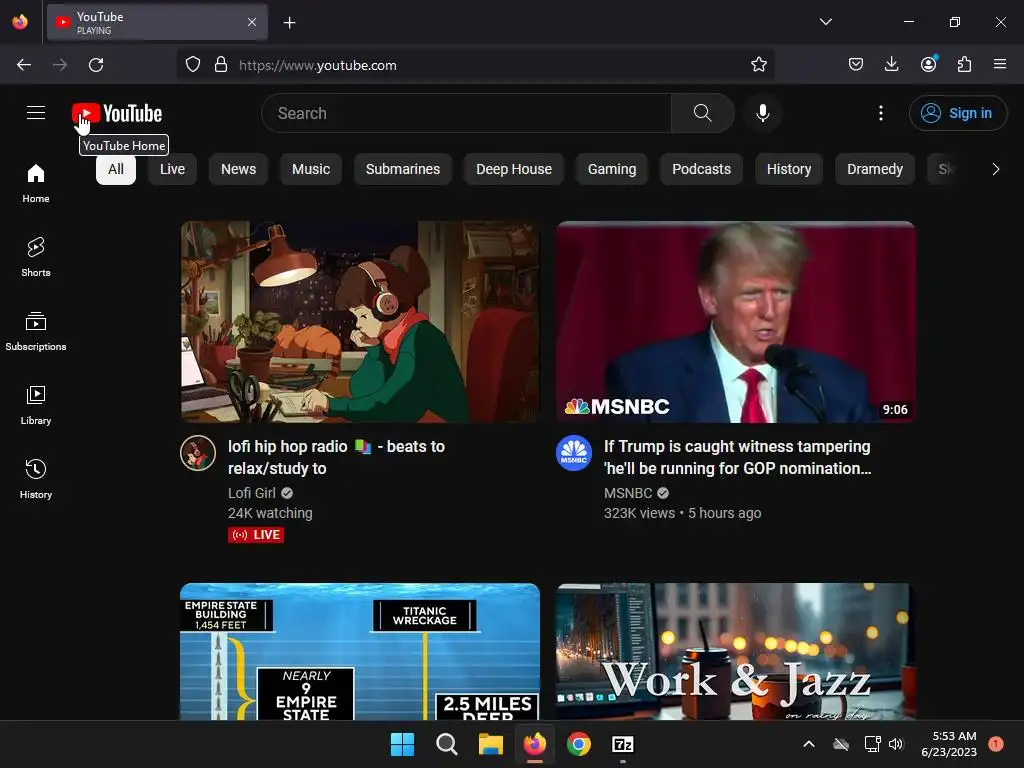This screenshot has height=768, width=1024.
Task: Open Library in the sidebar
Action: pos(36,405)
